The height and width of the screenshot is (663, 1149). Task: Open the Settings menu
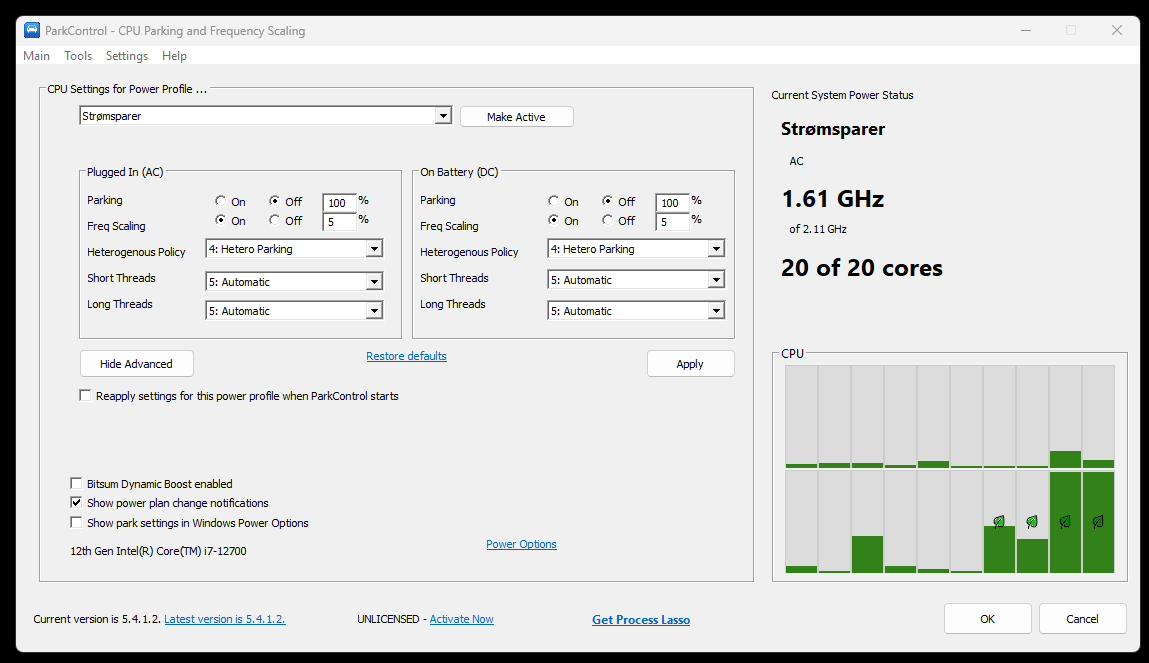(x=127, y=56)
